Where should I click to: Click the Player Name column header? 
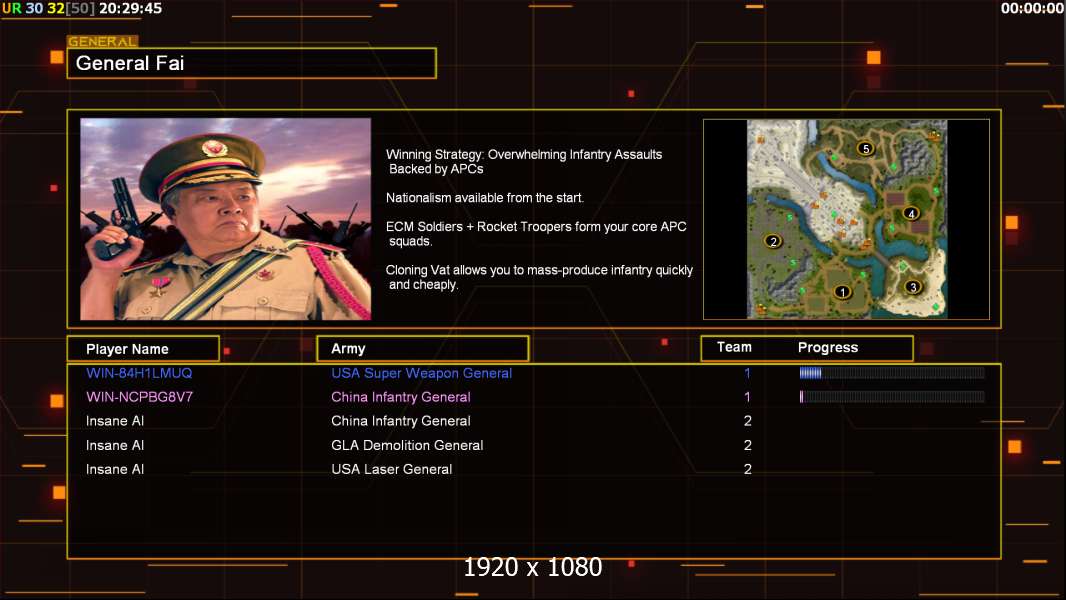(x=143, y=349)
